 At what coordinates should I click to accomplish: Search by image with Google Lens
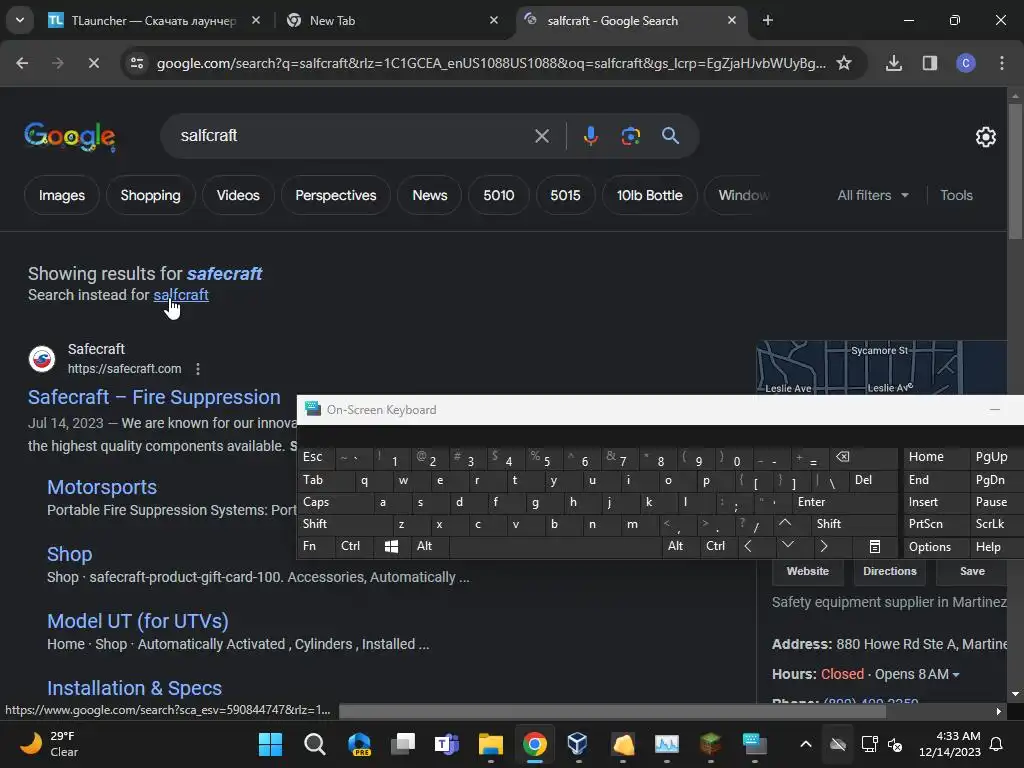point(630,136)
